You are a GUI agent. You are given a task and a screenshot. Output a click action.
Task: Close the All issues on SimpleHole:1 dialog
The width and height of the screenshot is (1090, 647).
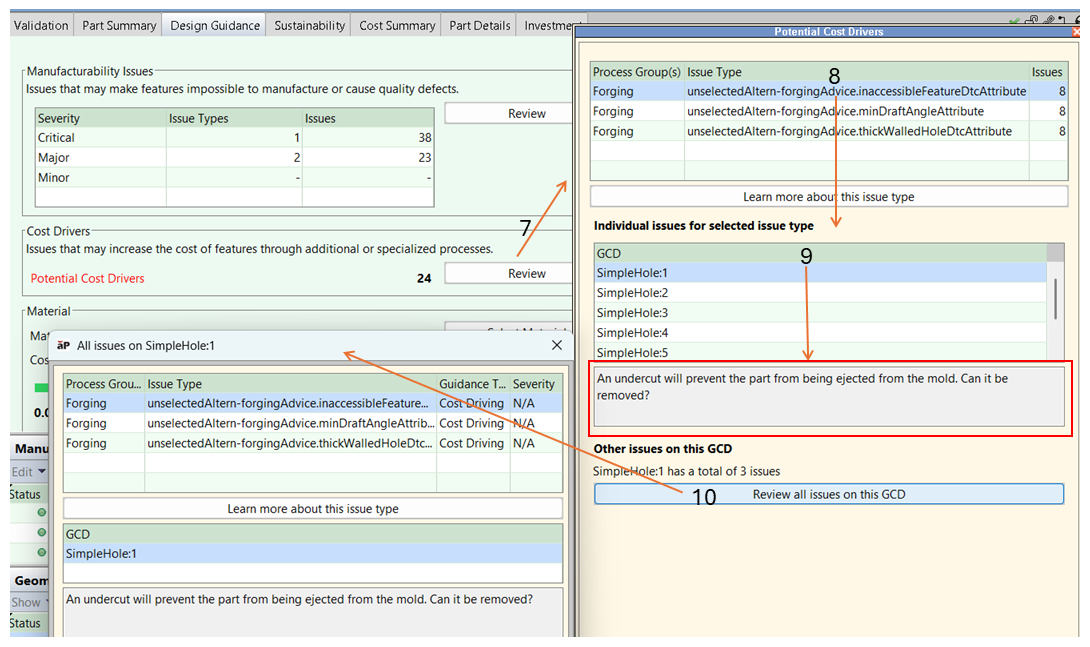pos(557,346)
